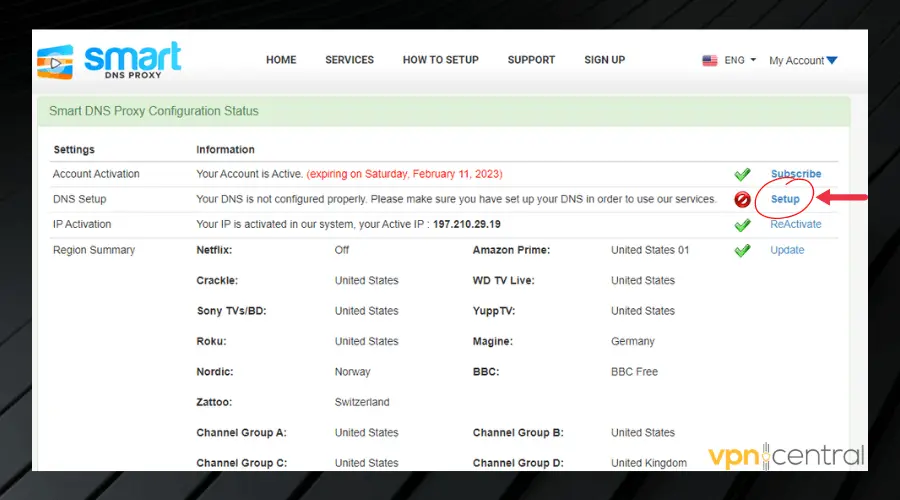Navigate to the SUPPORT menu item
The width and height of the screenshot is (900, 500).
531,60
